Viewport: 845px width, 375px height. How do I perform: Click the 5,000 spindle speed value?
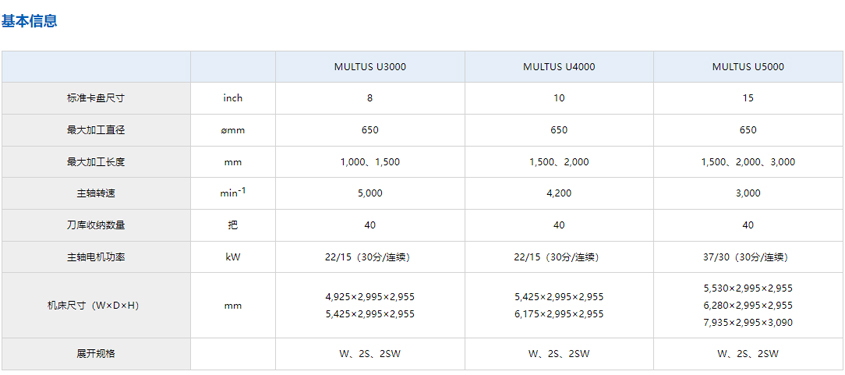coord(370,193)
